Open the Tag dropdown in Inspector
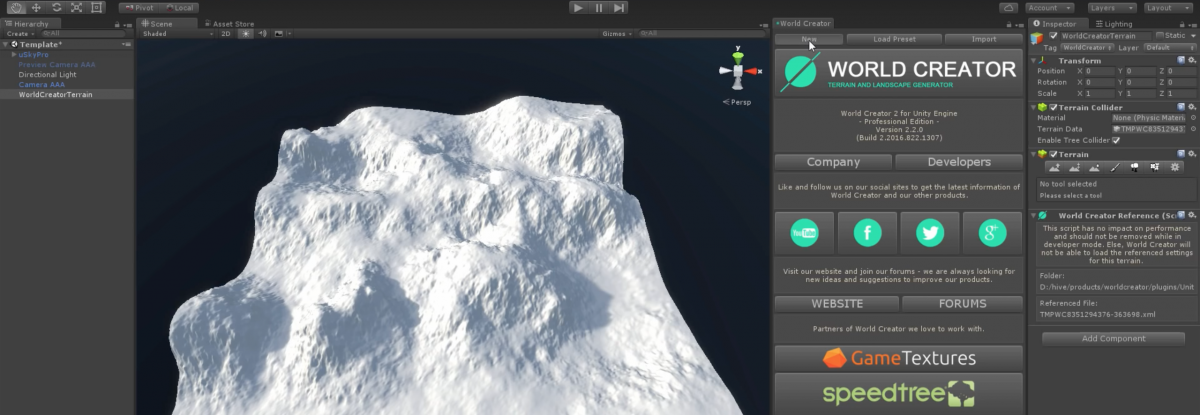Viewport: 1200px width, 415px height. [x=1085, y=47]
